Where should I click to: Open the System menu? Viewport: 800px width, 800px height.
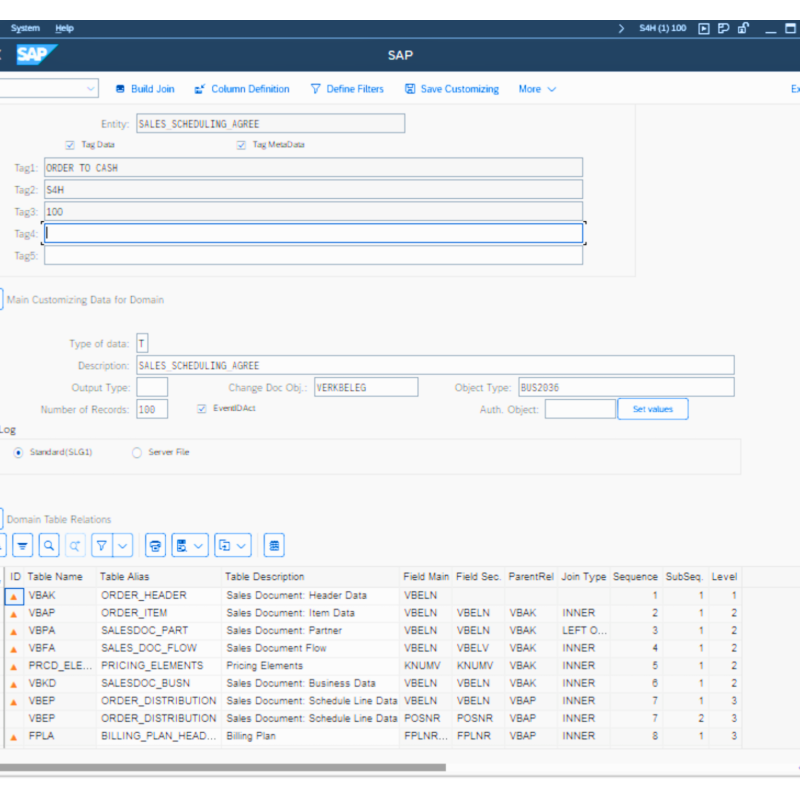coord(24,28)
